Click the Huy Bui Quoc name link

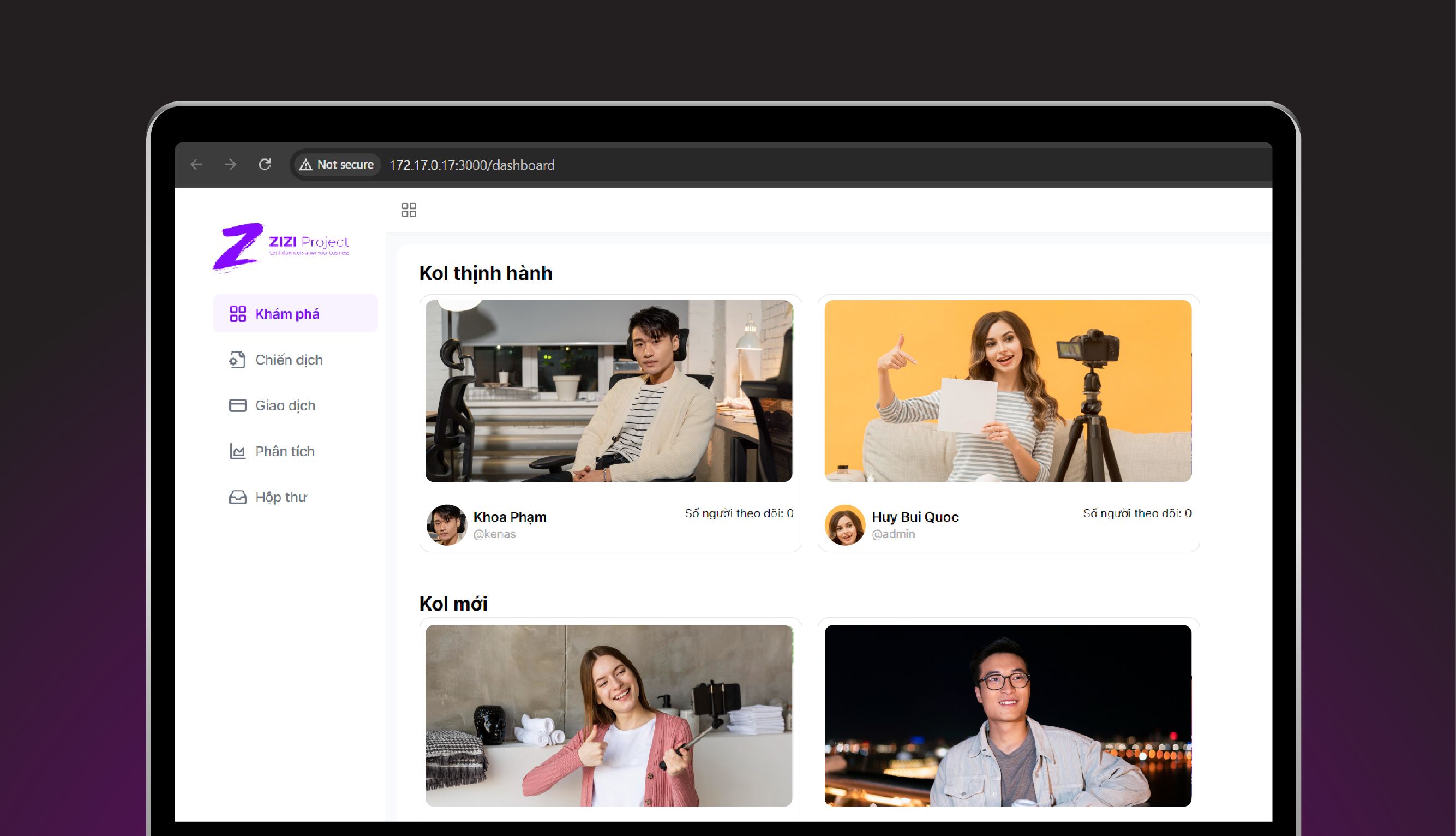click(x=915, y=517)
